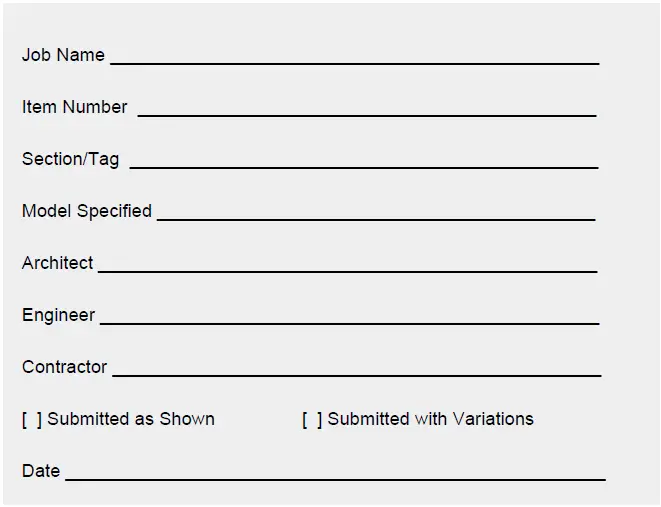661x507 pixels.
Task: Click the "Submitted as Shown" text
Action: pyautogui.click(x=131, y=419)
